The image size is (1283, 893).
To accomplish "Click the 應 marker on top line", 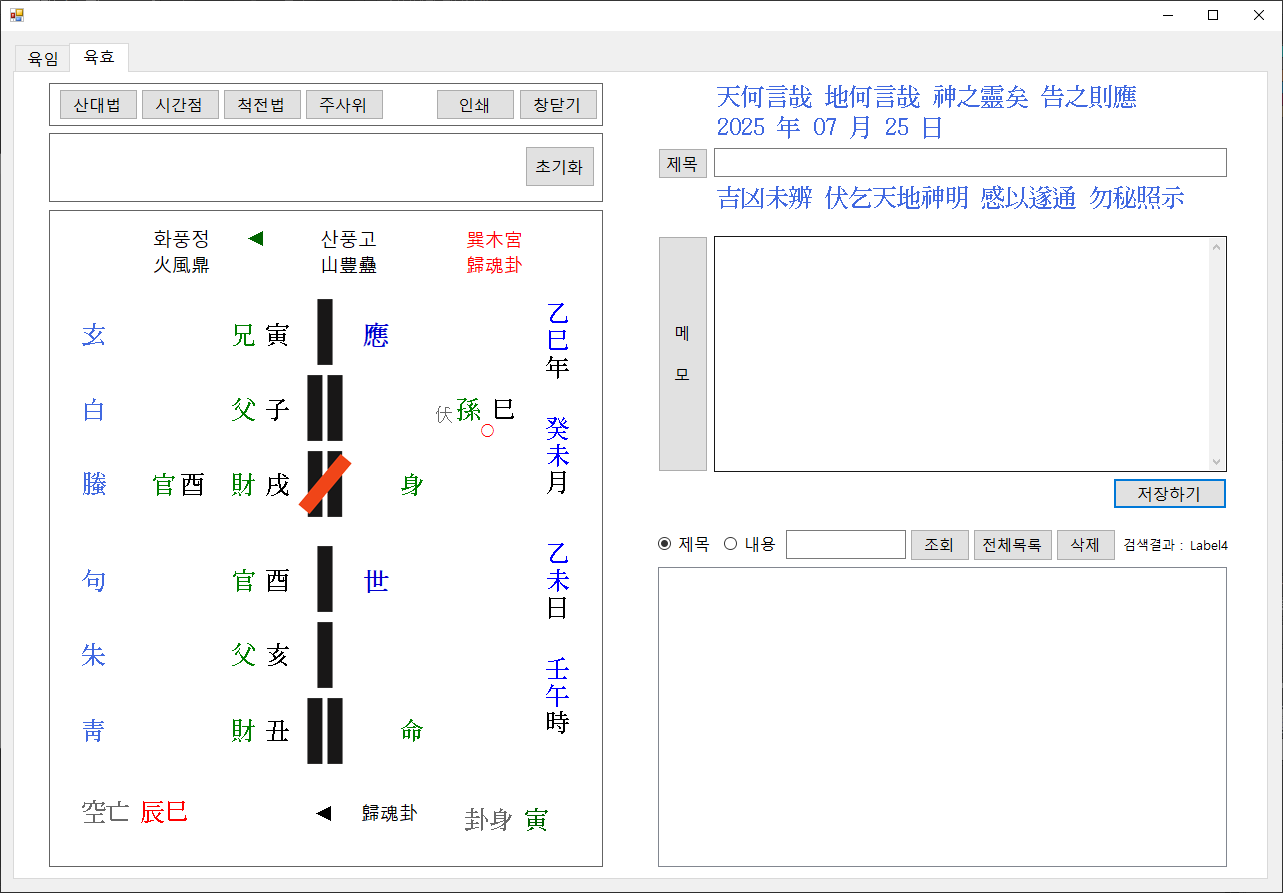I will pyautogui.click(x=376, y=335).
